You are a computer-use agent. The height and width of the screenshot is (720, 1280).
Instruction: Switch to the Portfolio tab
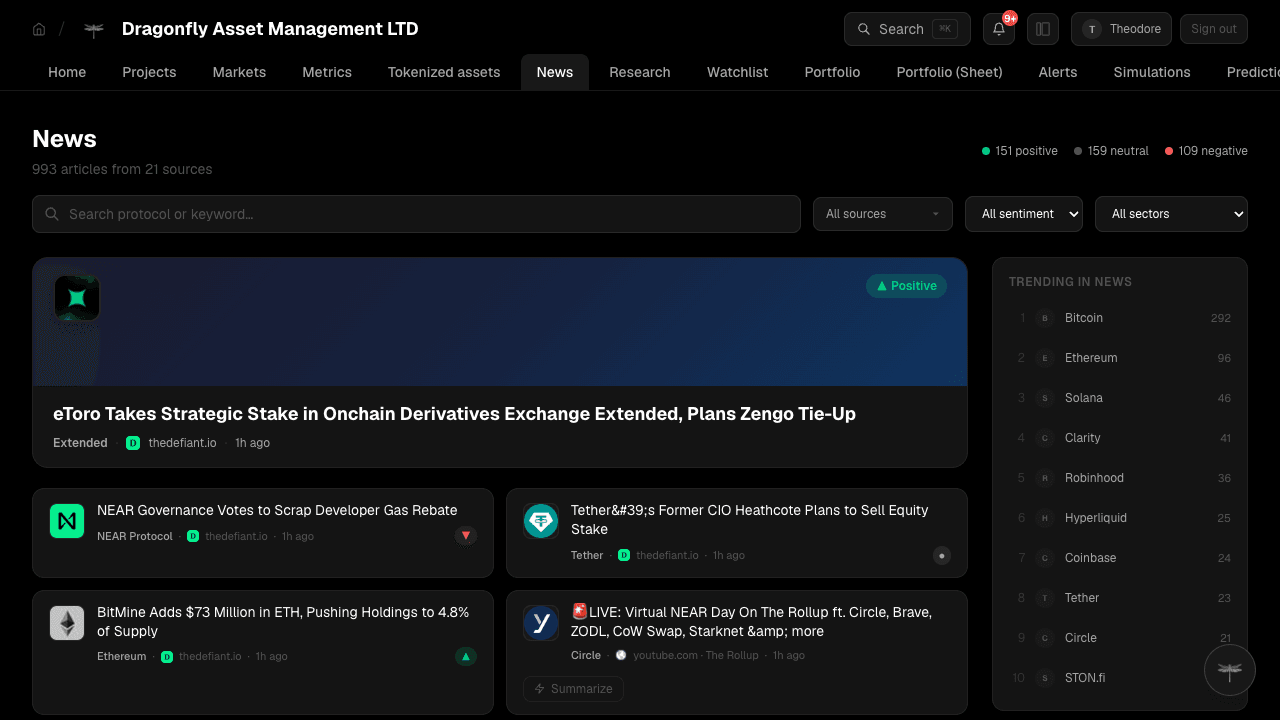click(832, 72)
